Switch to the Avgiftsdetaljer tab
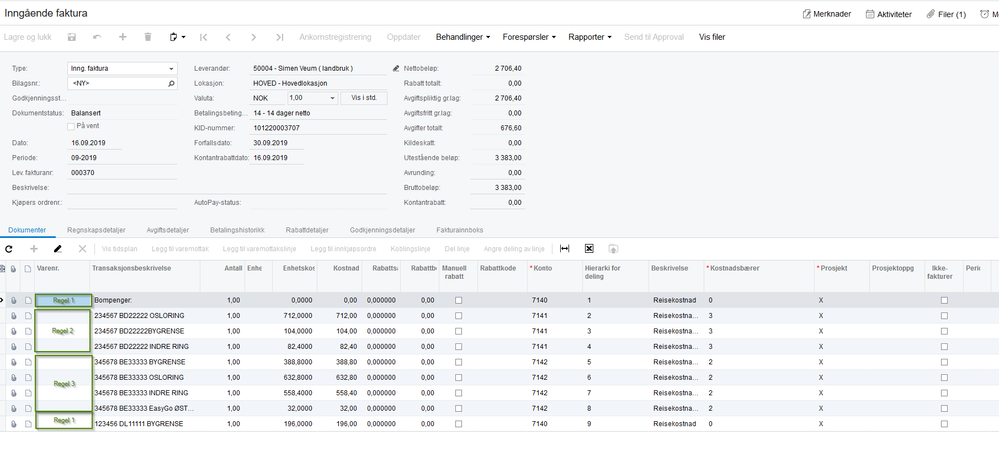Screen dimensions: 999x456 pos(168,230)
